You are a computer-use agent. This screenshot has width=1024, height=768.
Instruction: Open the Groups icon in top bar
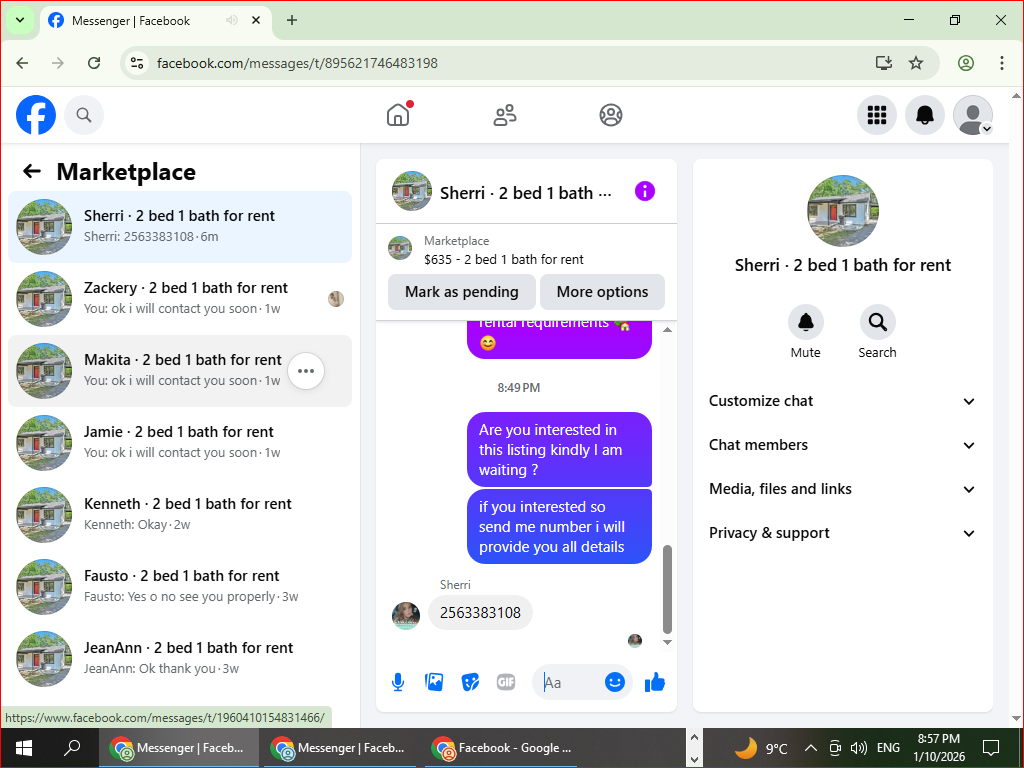[x=611, y=115]
